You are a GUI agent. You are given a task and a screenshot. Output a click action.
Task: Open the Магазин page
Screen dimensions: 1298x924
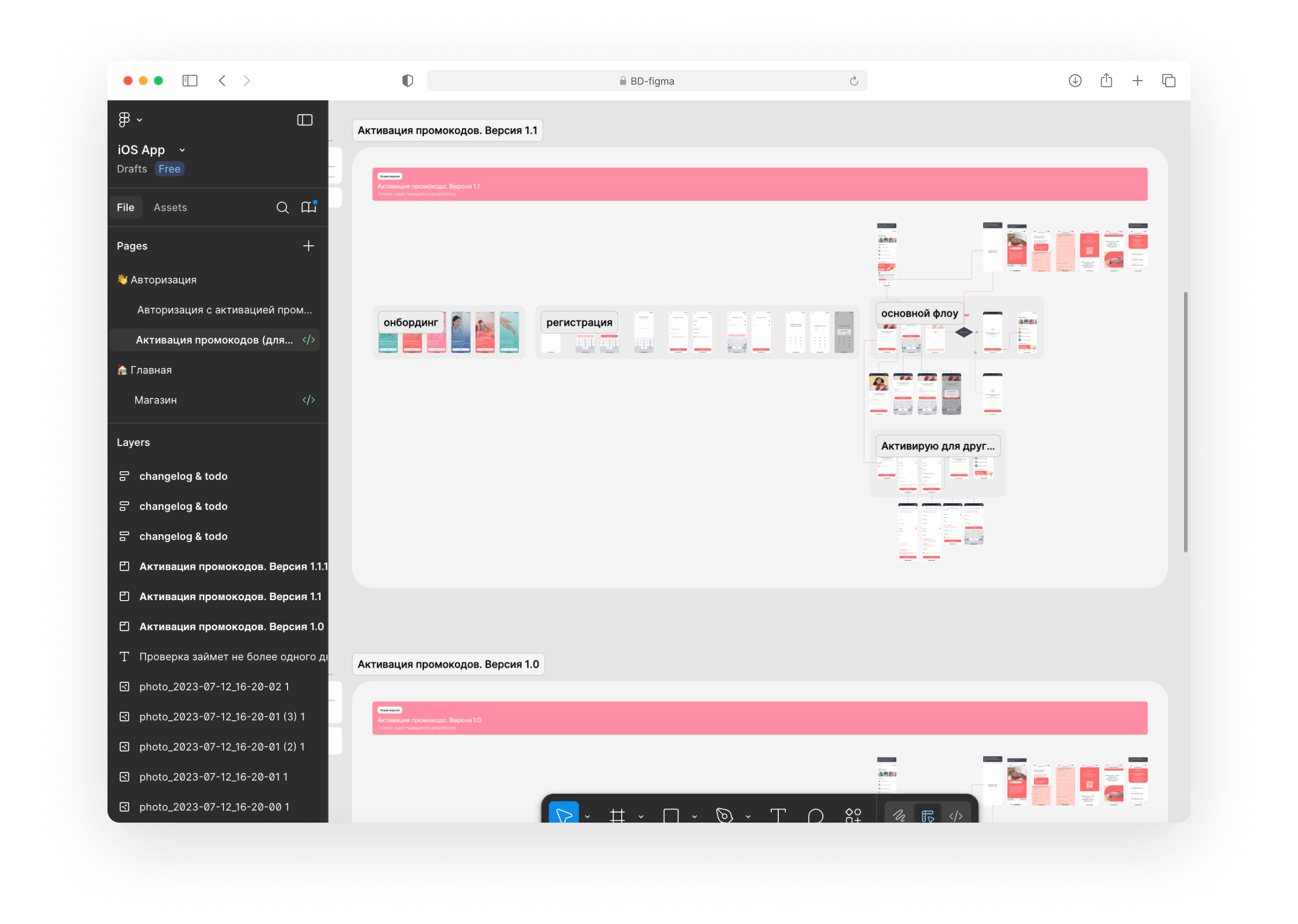tap(155, 400)
